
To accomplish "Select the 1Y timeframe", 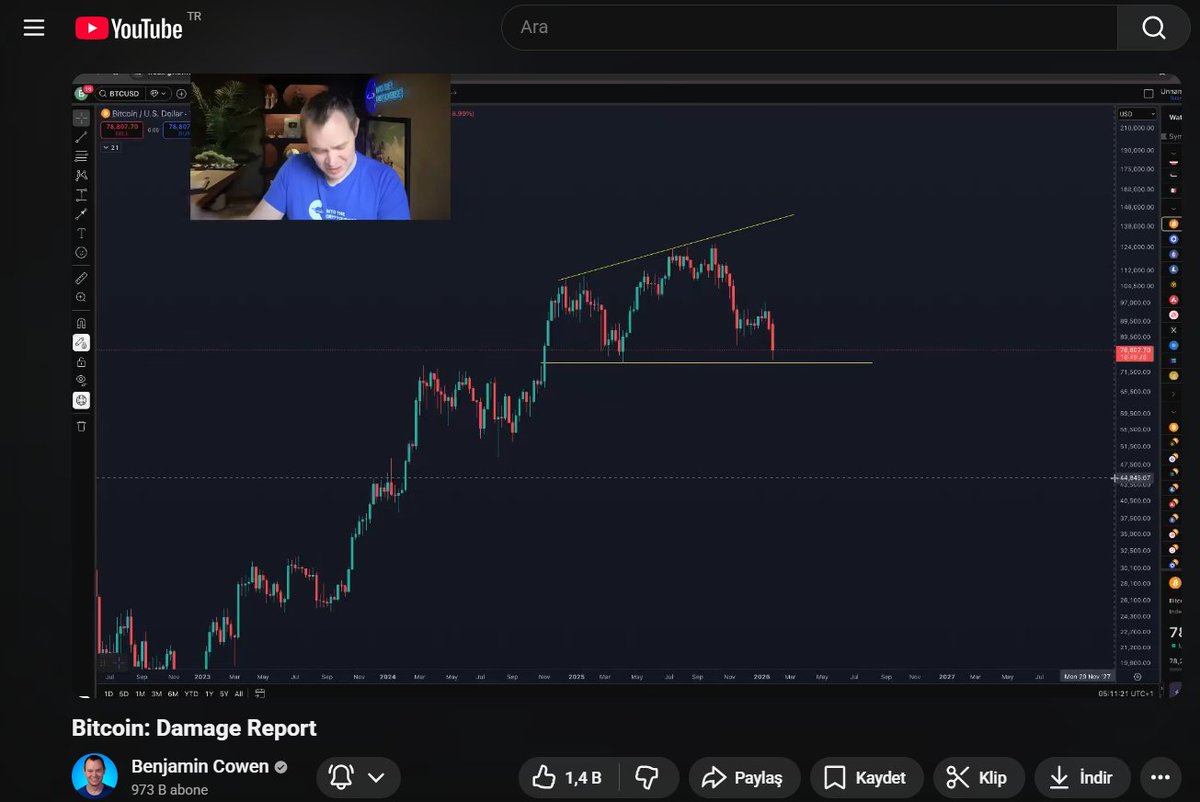I will [207, 692].
